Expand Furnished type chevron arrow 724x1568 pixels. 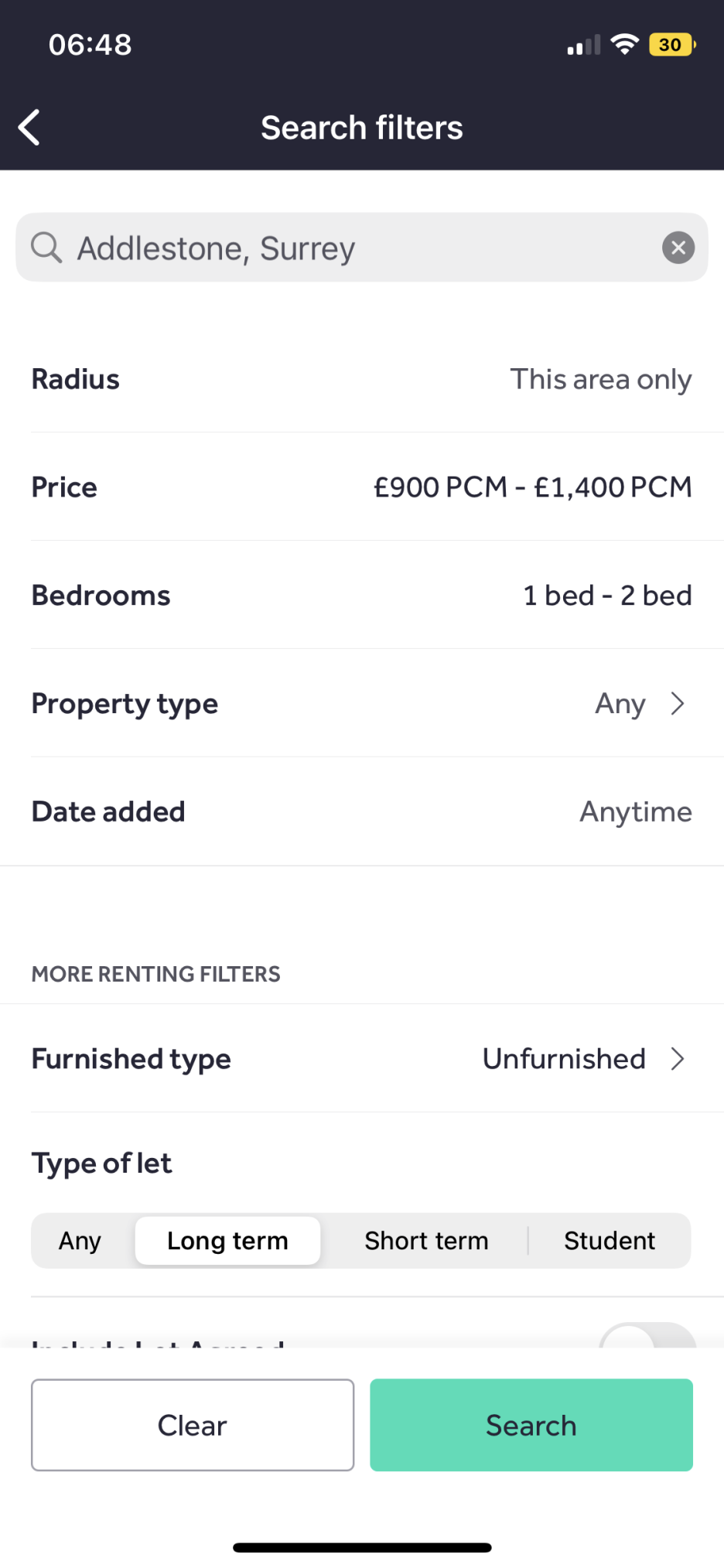point(678,1059)
